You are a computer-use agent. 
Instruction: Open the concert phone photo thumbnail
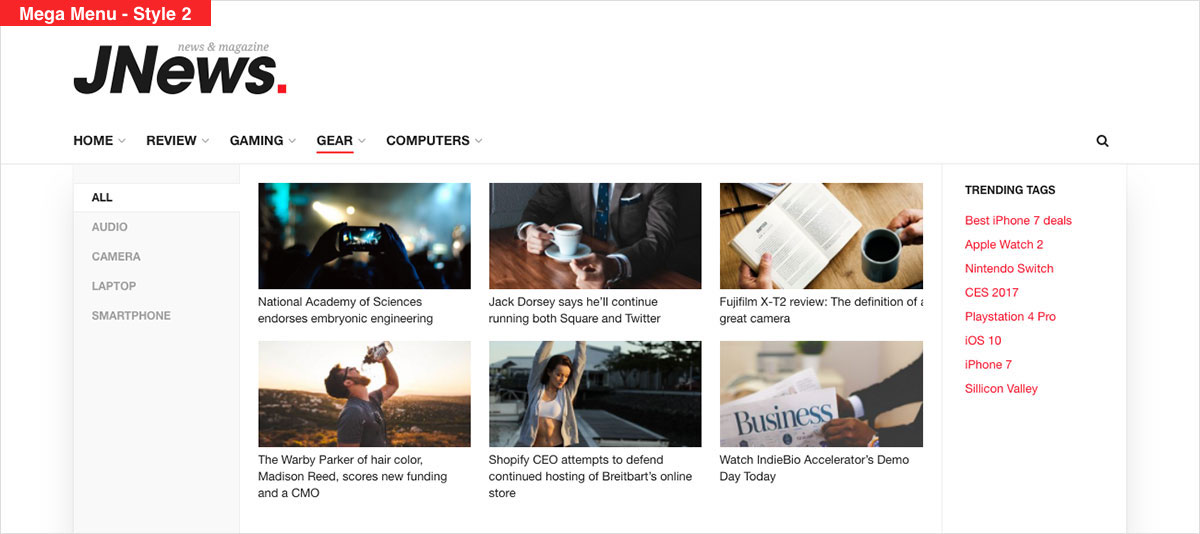[x=364, y=236]
